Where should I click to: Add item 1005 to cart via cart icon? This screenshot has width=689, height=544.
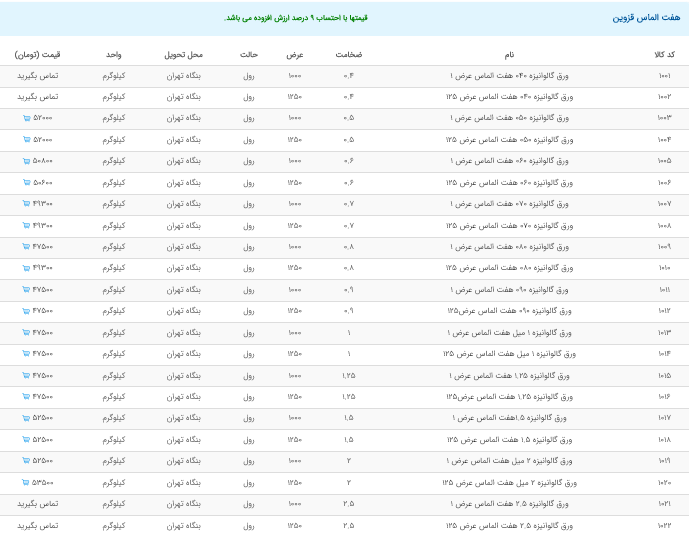coord(26,161)
